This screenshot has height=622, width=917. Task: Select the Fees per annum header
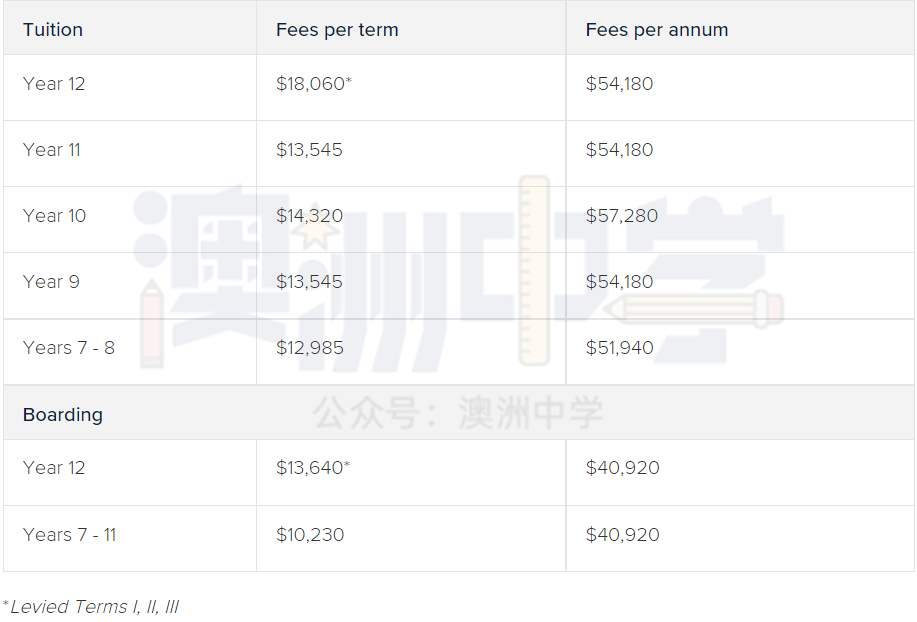657,30
